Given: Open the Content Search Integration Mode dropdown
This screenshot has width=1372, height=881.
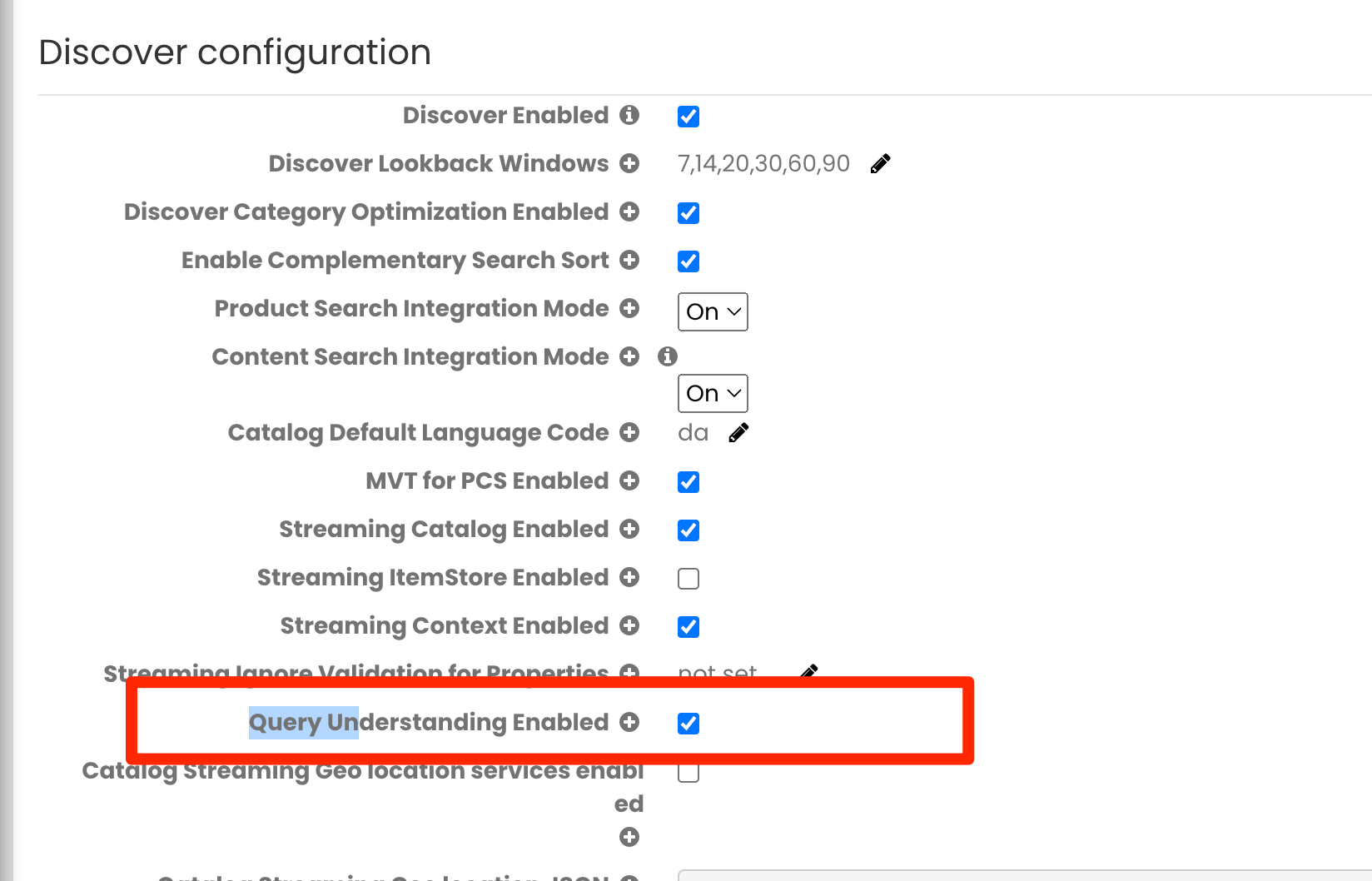Looking at the screenshot, I should [x=713, y=393].
